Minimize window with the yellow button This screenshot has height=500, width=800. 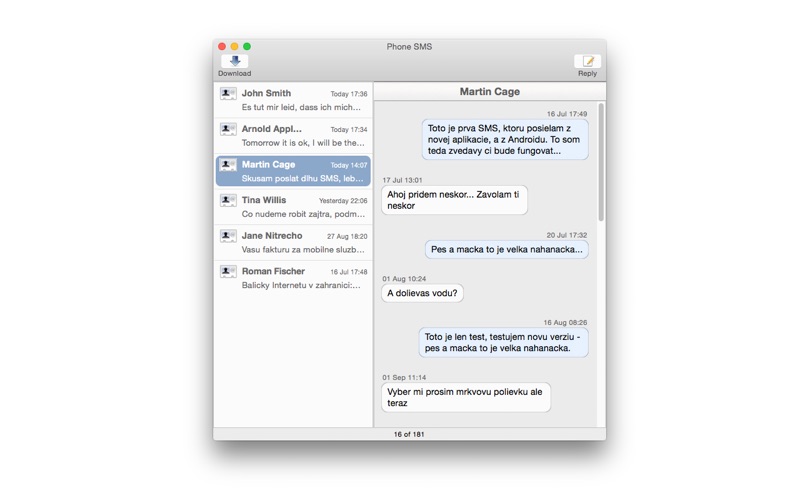coord(234,46)
